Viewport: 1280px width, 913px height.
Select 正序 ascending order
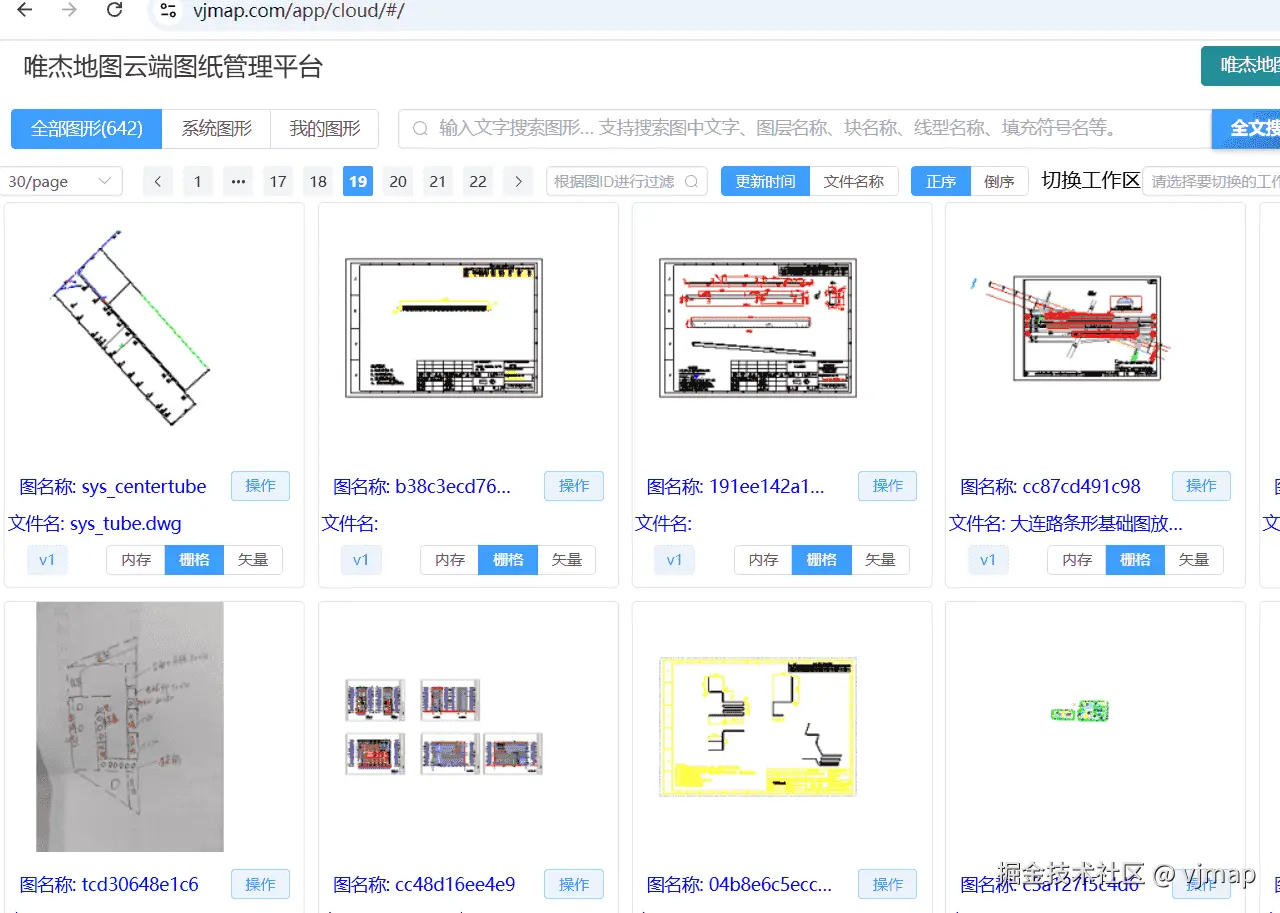click(x=941, y=181)
